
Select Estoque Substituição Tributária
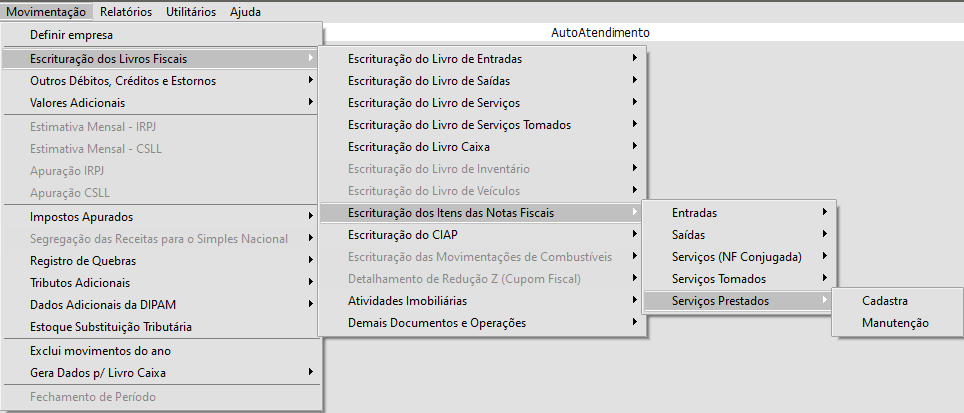[x=111, y=327]
